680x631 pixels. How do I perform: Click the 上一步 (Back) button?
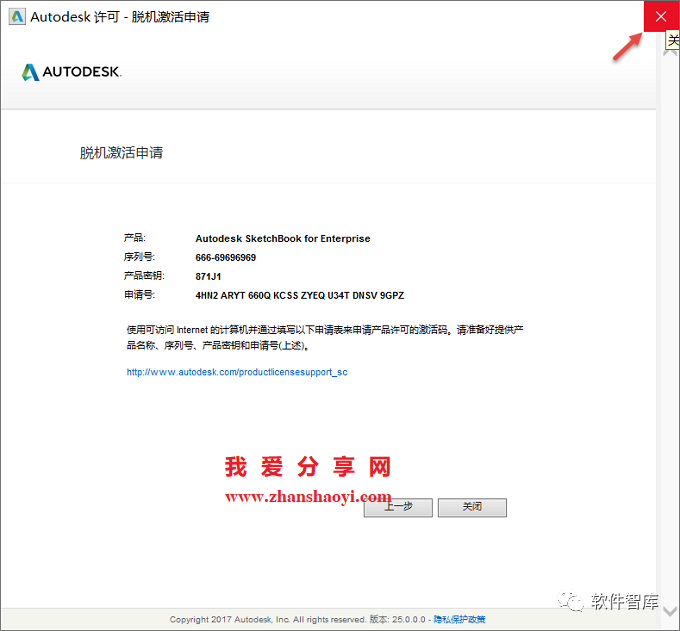tap(398, 507)
